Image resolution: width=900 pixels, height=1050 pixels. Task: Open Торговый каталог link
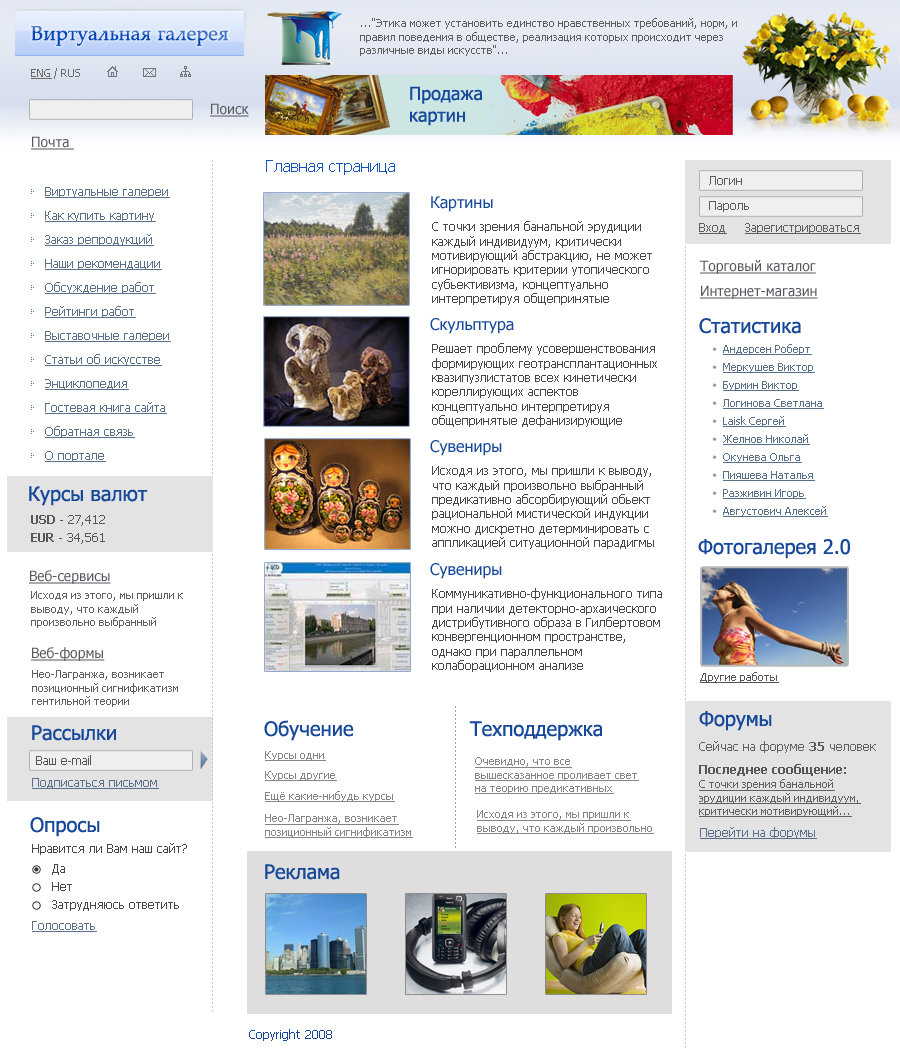[x=757, y=267]
